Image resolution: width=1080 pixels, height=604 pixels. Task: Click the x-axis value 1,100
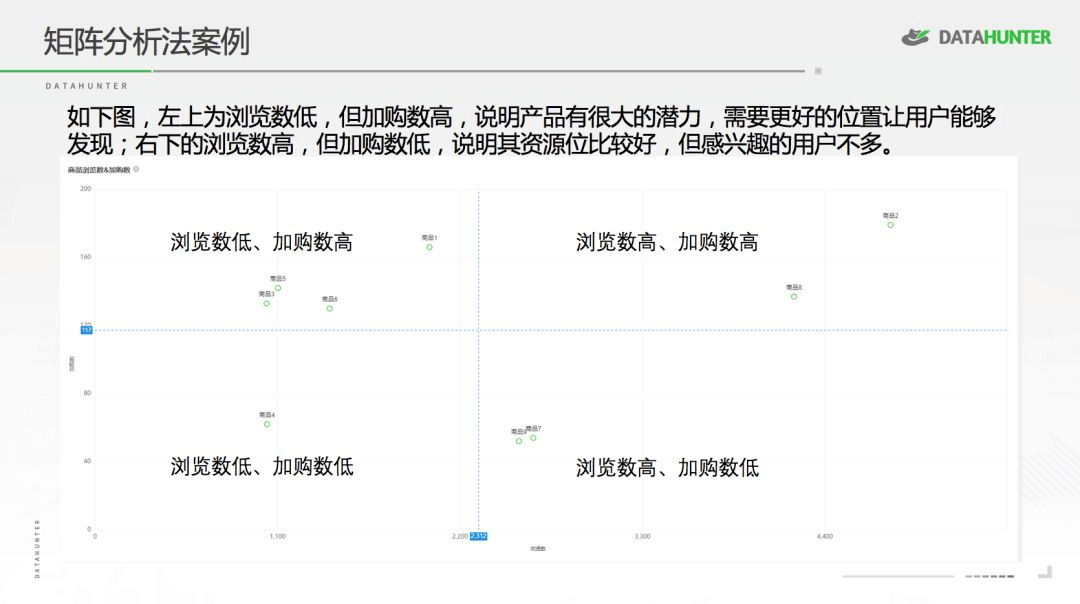[278, 536]
